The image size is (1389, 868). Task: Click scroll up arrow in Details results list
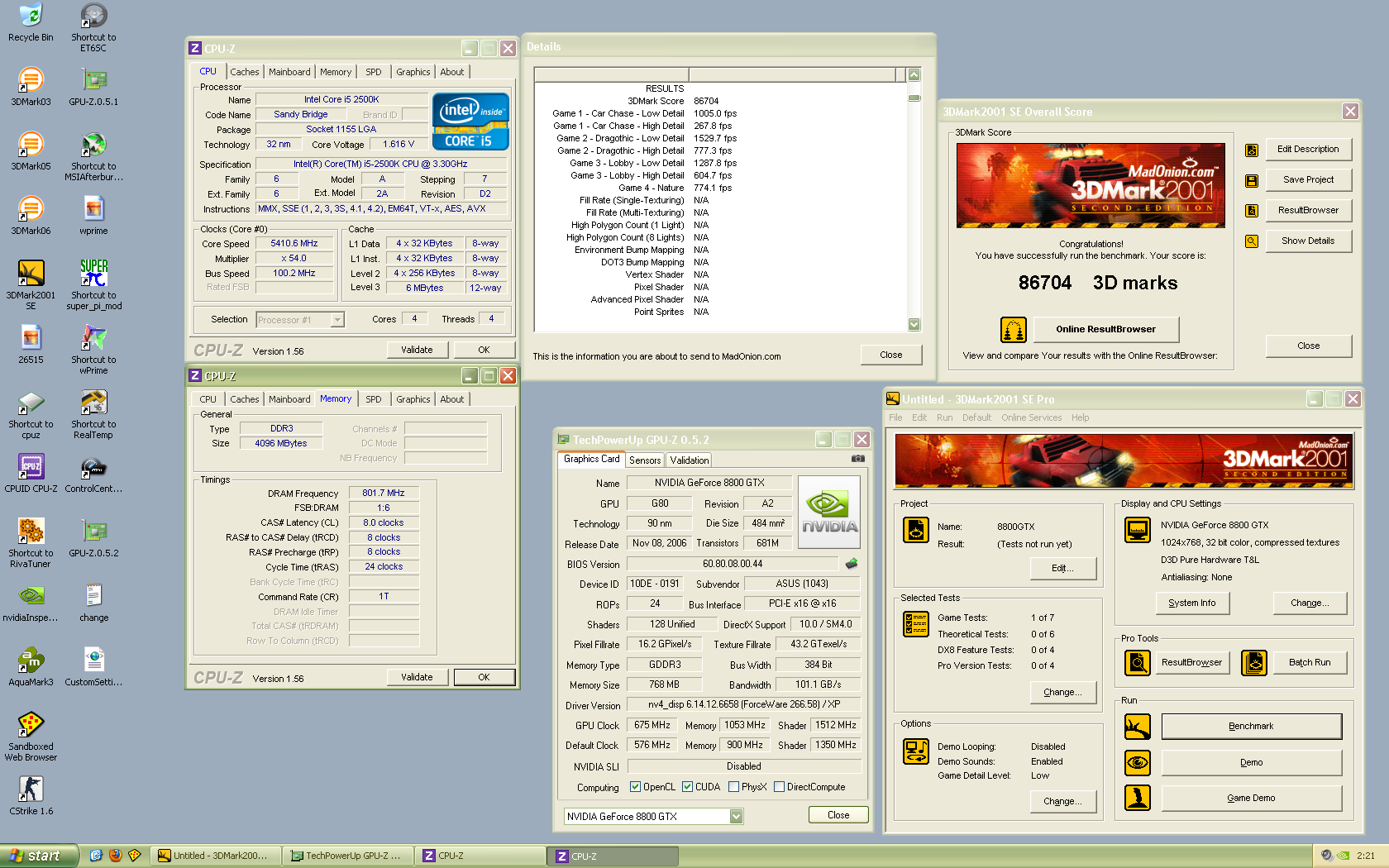tap(914, 75)
